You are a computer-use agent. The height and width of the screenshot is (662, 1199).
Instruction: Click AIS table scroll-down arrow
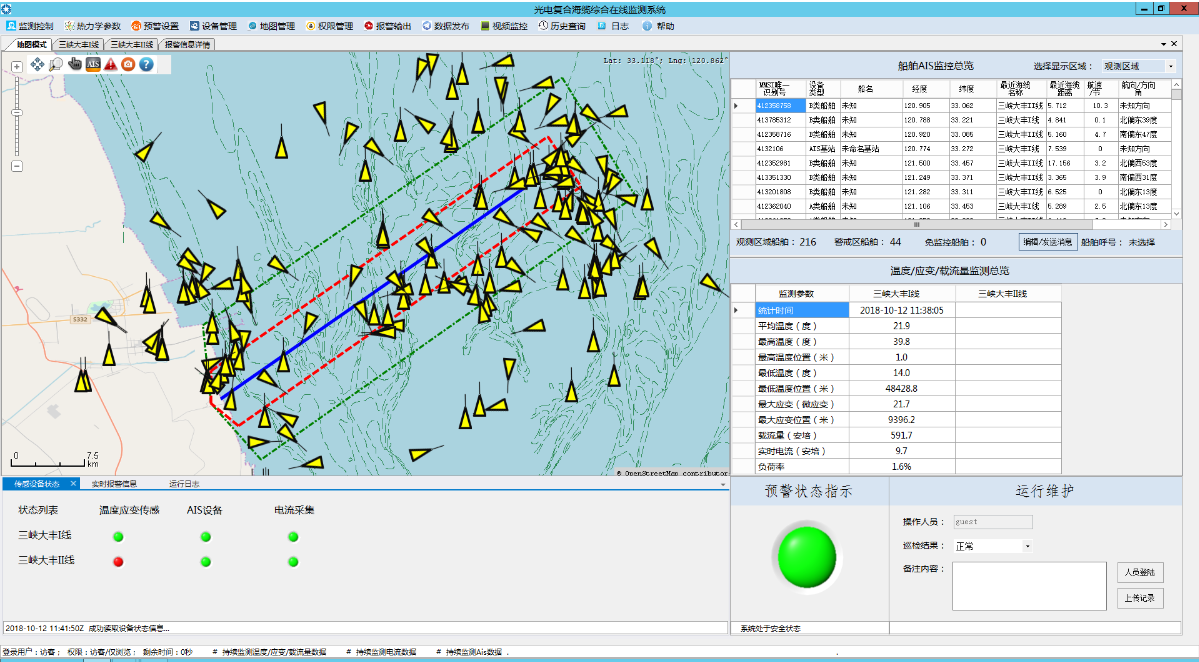1177,214
